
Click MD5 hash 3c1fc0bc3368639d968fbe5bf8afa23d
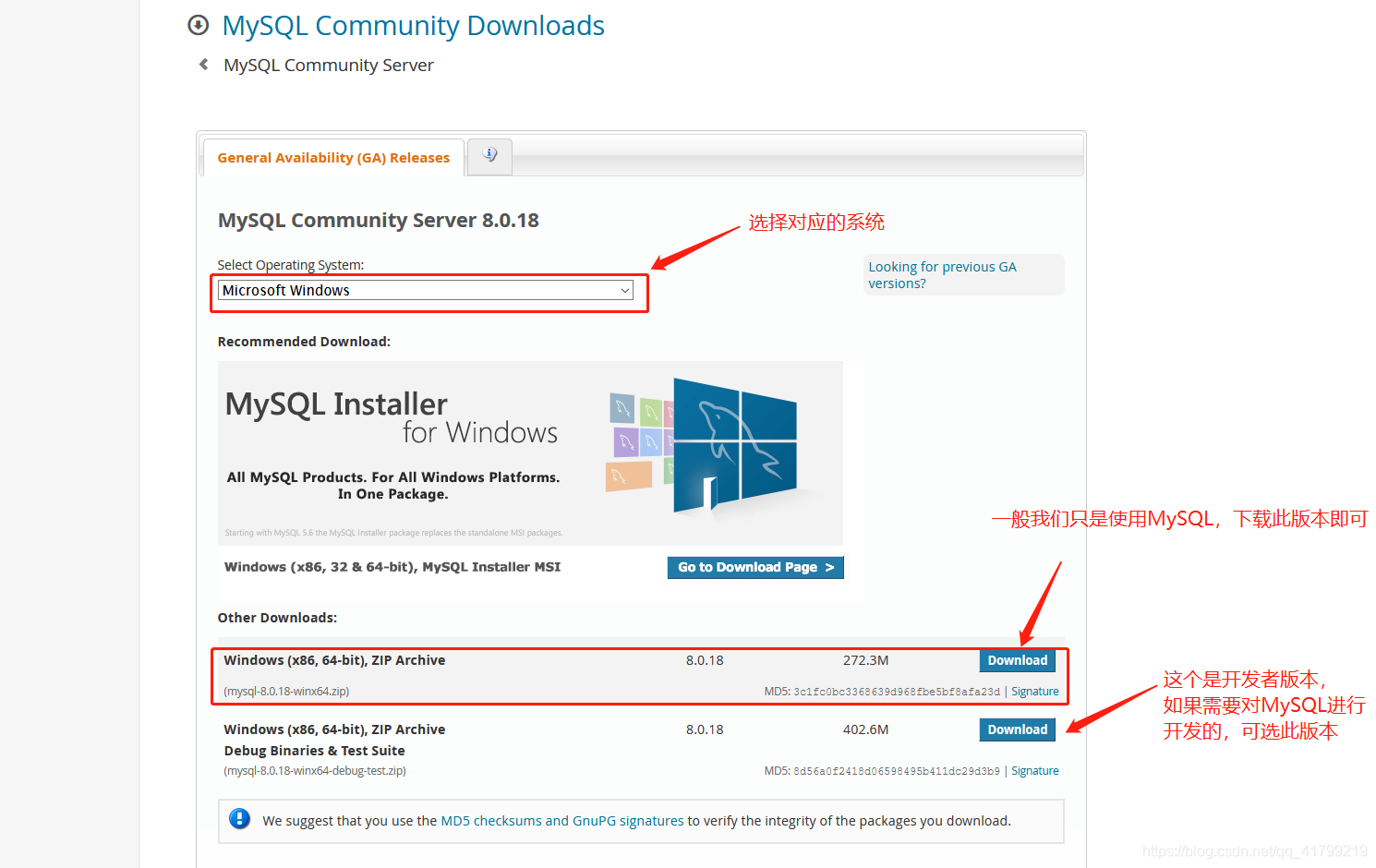click(x=897, y=692)
